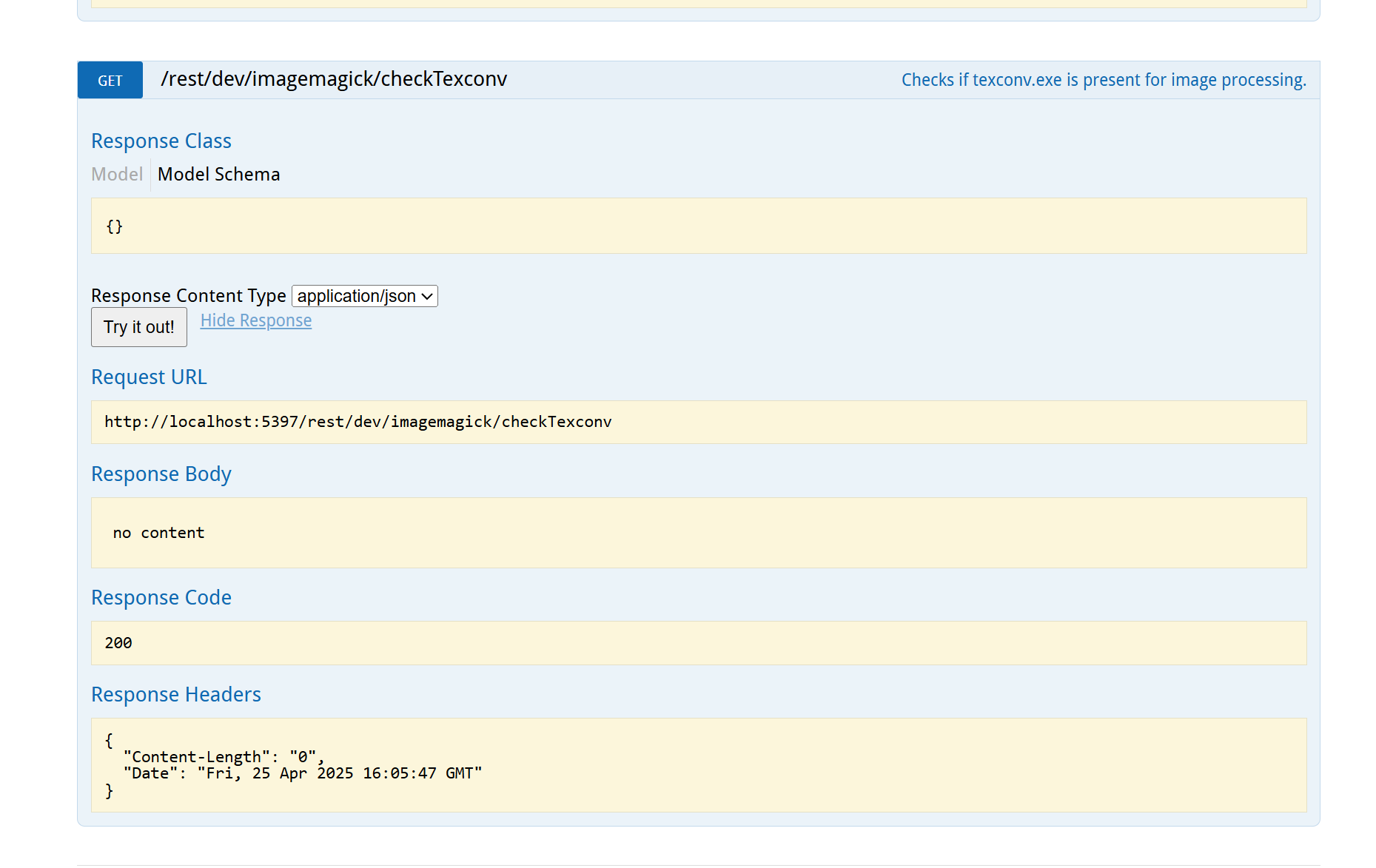Click the Response Content Type label
Screen dimensions: 1376x868
tap(189, 296)
